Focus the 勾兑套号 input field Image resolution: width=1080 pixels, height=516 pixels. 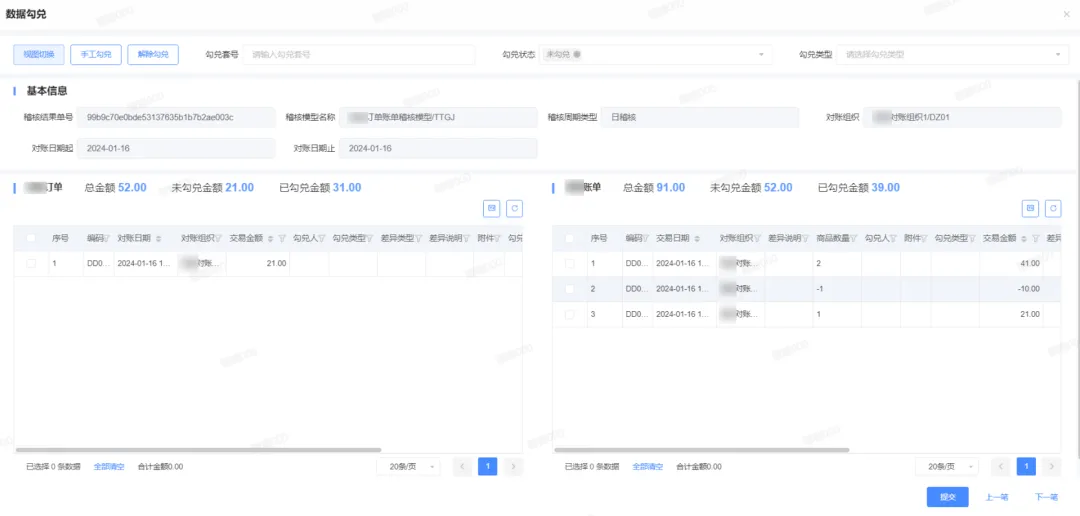pyautogui.click(x=359, y=54)
